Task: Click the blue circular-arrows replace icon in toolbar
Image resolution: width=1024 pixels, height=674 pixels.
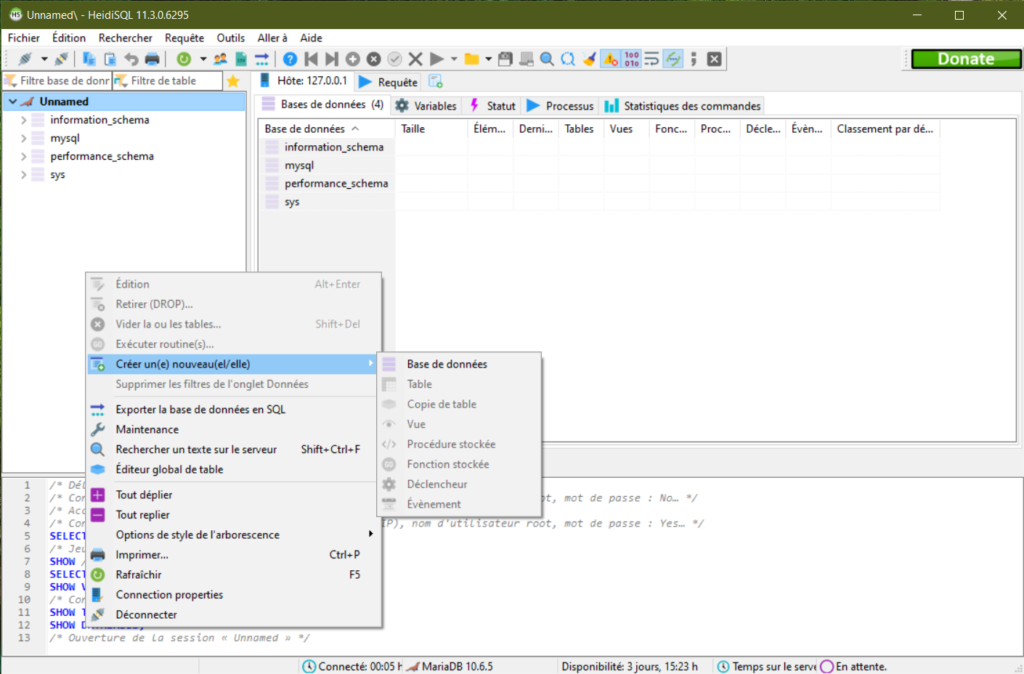Action: pos(568,59)
